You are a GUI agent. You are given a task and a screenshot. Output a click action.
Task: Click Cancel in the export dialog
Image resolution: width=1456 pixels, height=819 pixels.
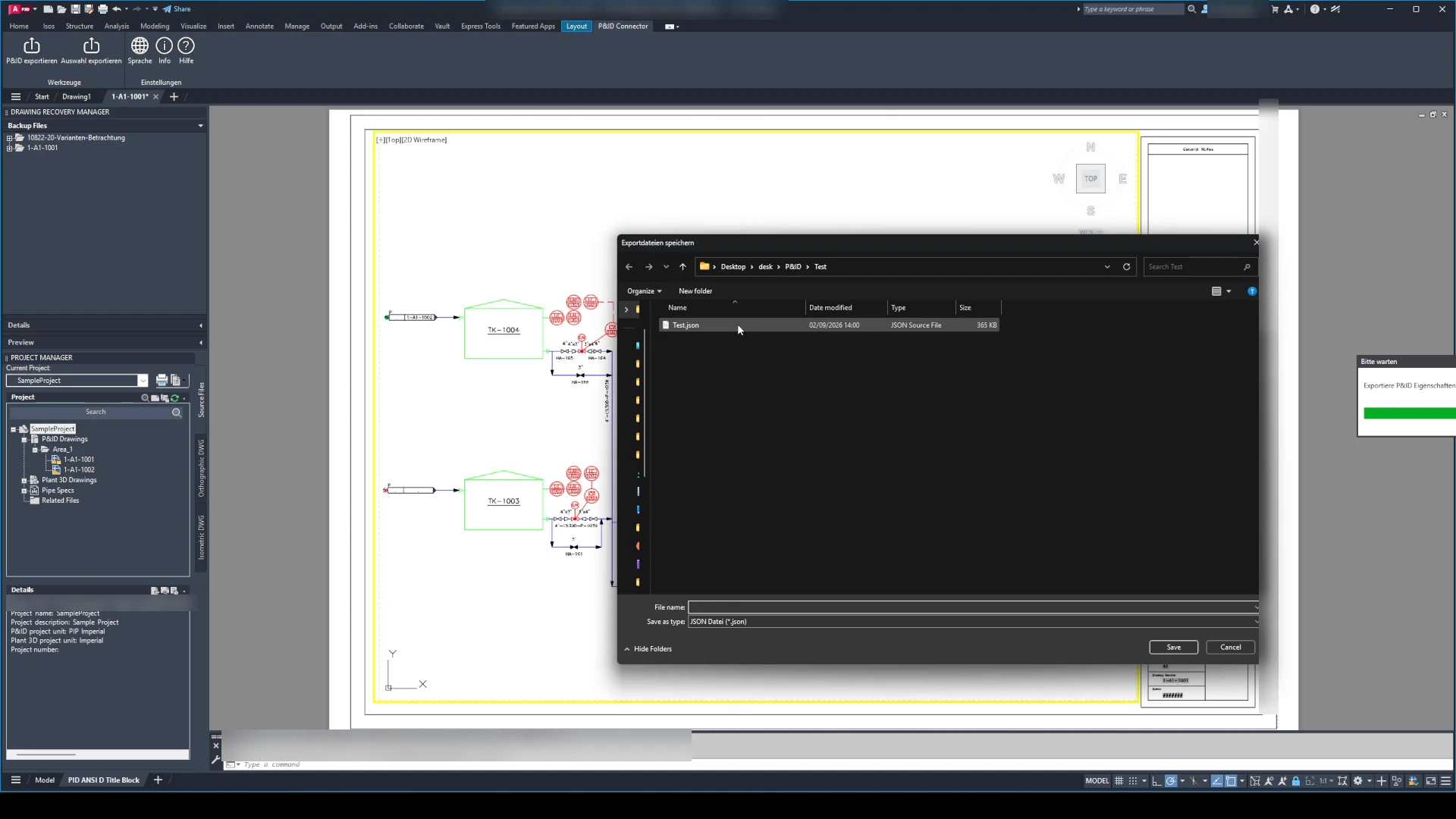coord(1230,648)
